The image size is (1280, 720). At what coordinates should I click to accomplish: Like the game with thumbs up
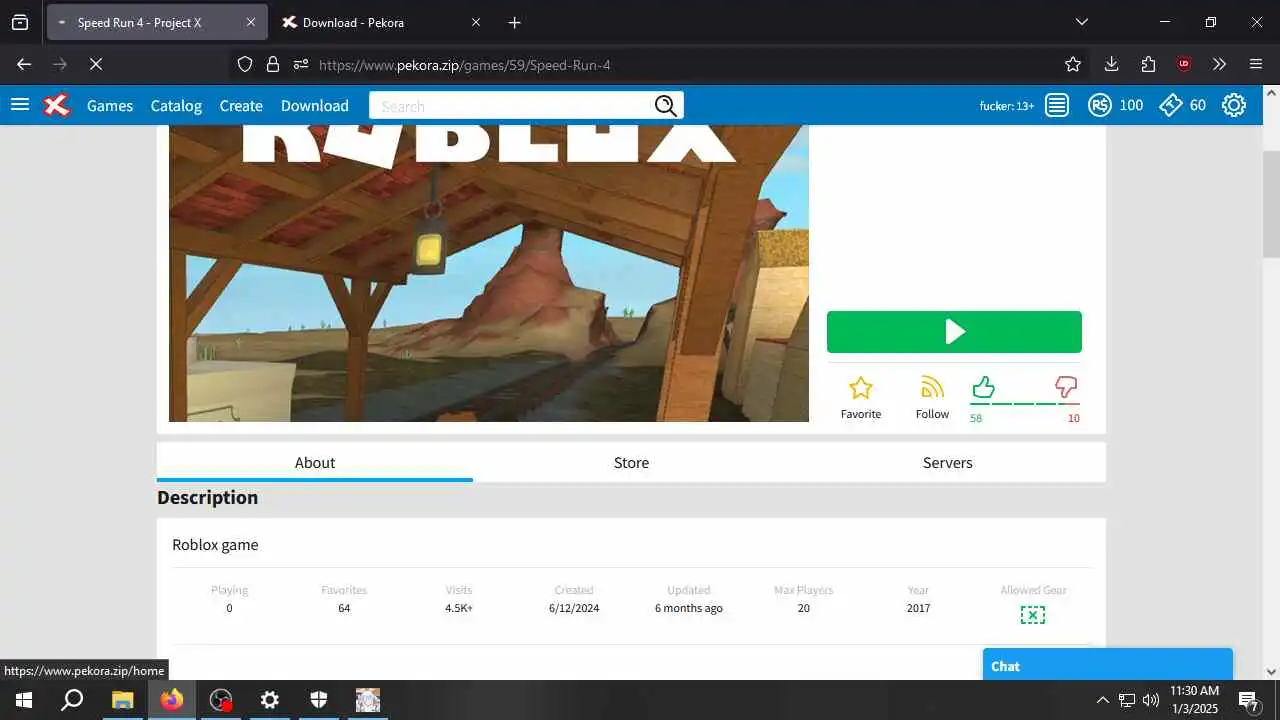983,387
